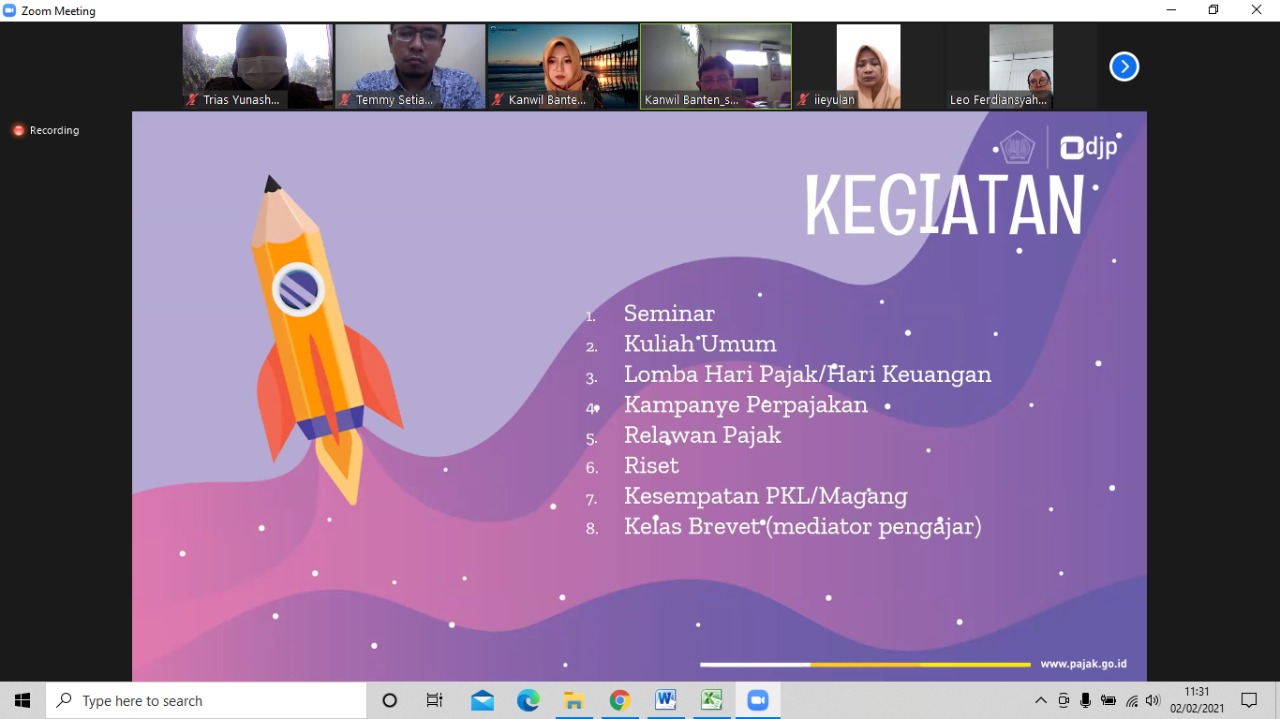Expand hidden system tray icons
The height and width of the screenshot is (719, 1280).
pyautogui.click(x=1041, y=701)
